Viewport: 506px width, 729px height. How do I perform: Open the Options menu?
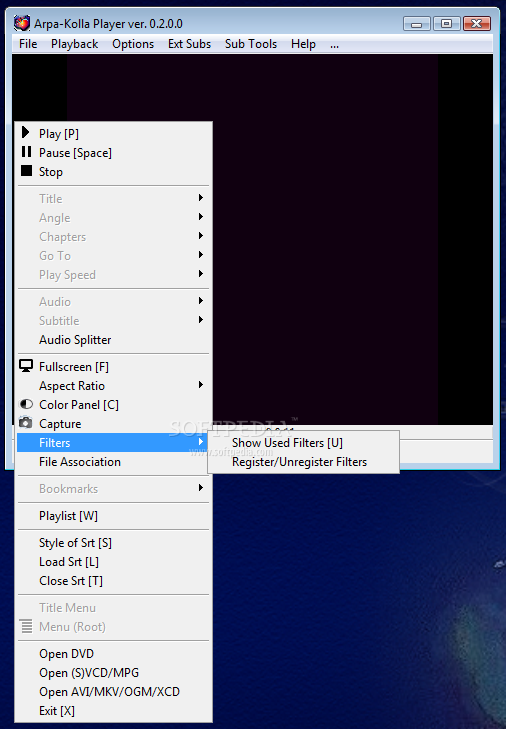(133, 44)
